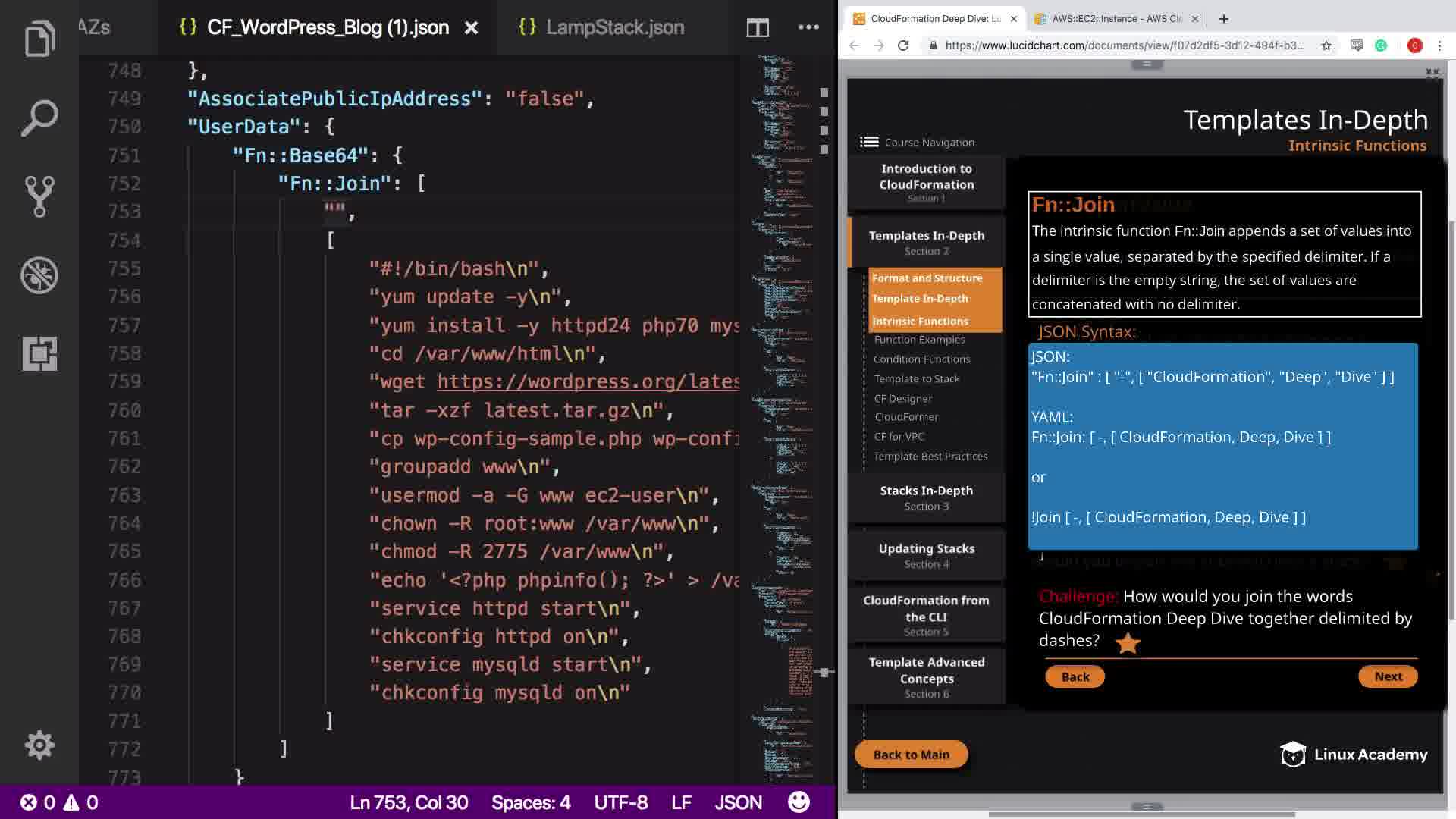Click the Back to Main button
1456x819 pixels.
911,755
